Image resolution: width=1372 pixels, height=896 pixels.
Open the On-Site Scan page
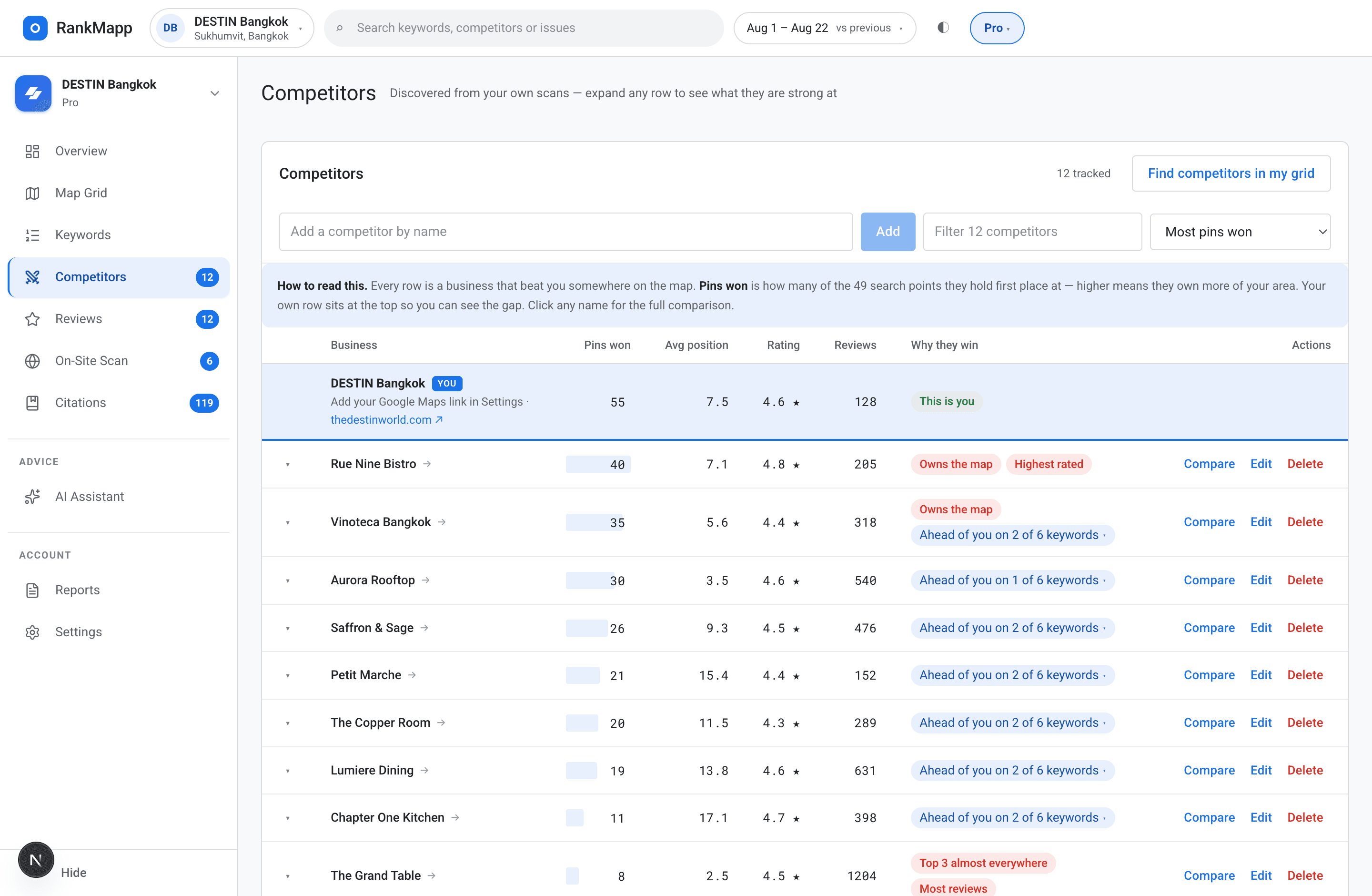(x=119, y=361)
